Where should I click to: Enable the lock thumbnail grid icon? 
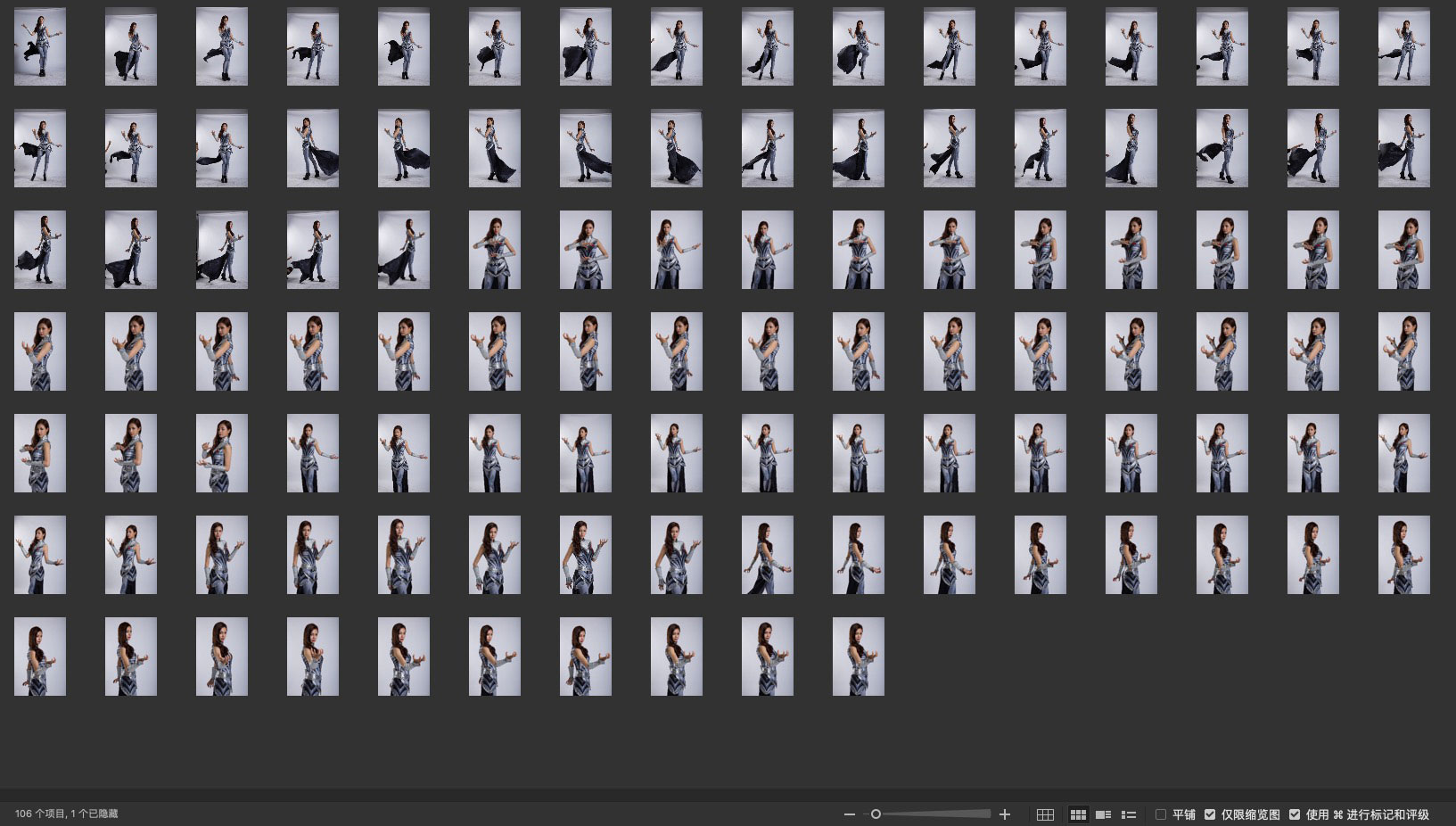(x=1045, y=814)
